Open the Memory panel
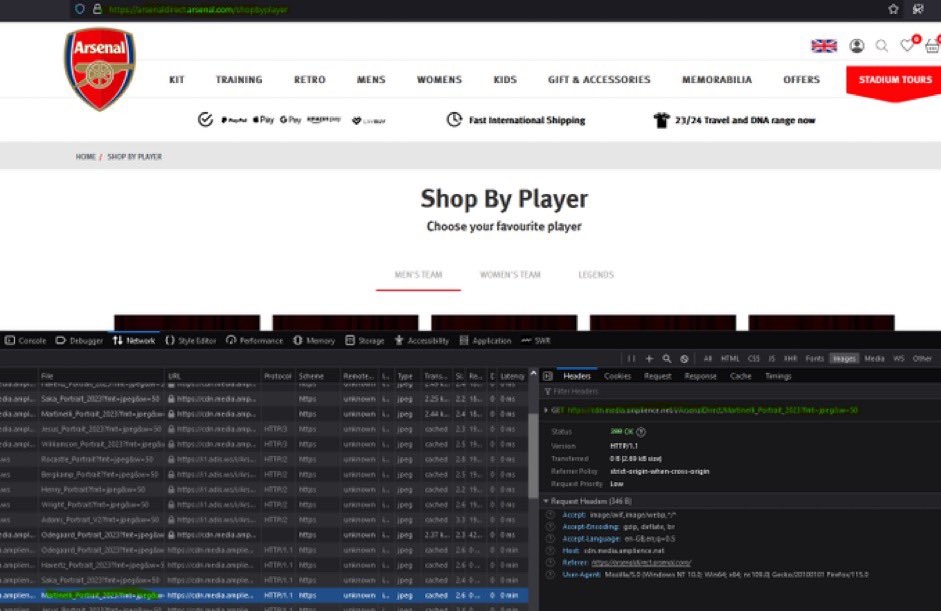 coord(314,340)
